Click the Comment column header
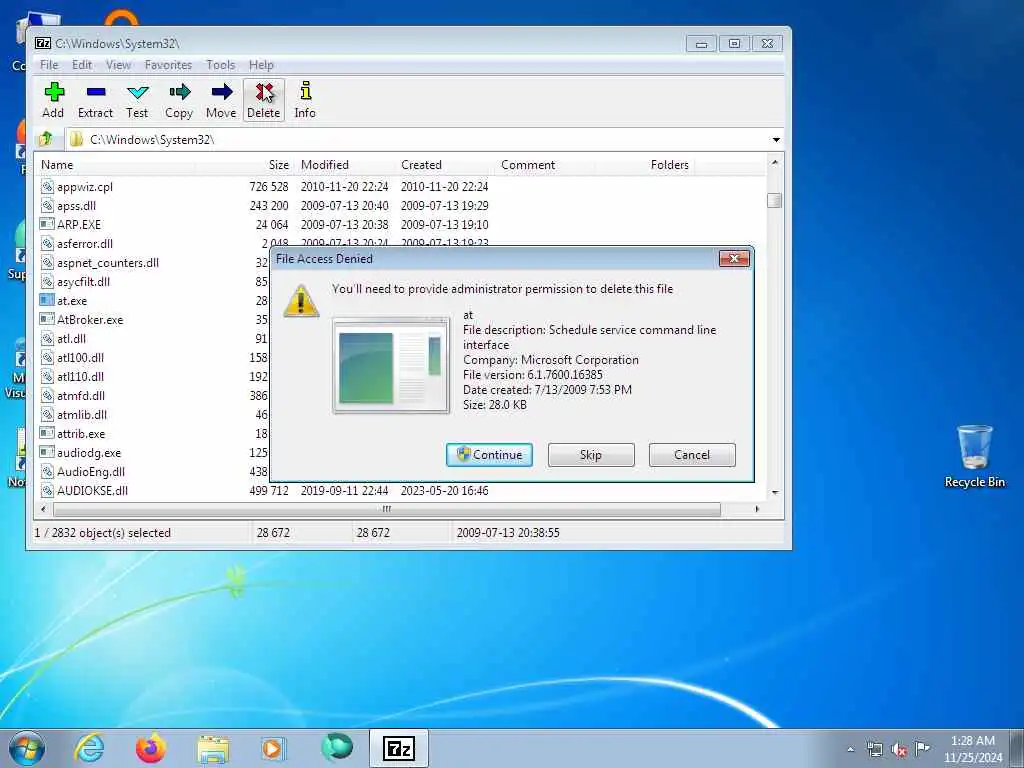 pyautogui.click(x=545, y=165)
